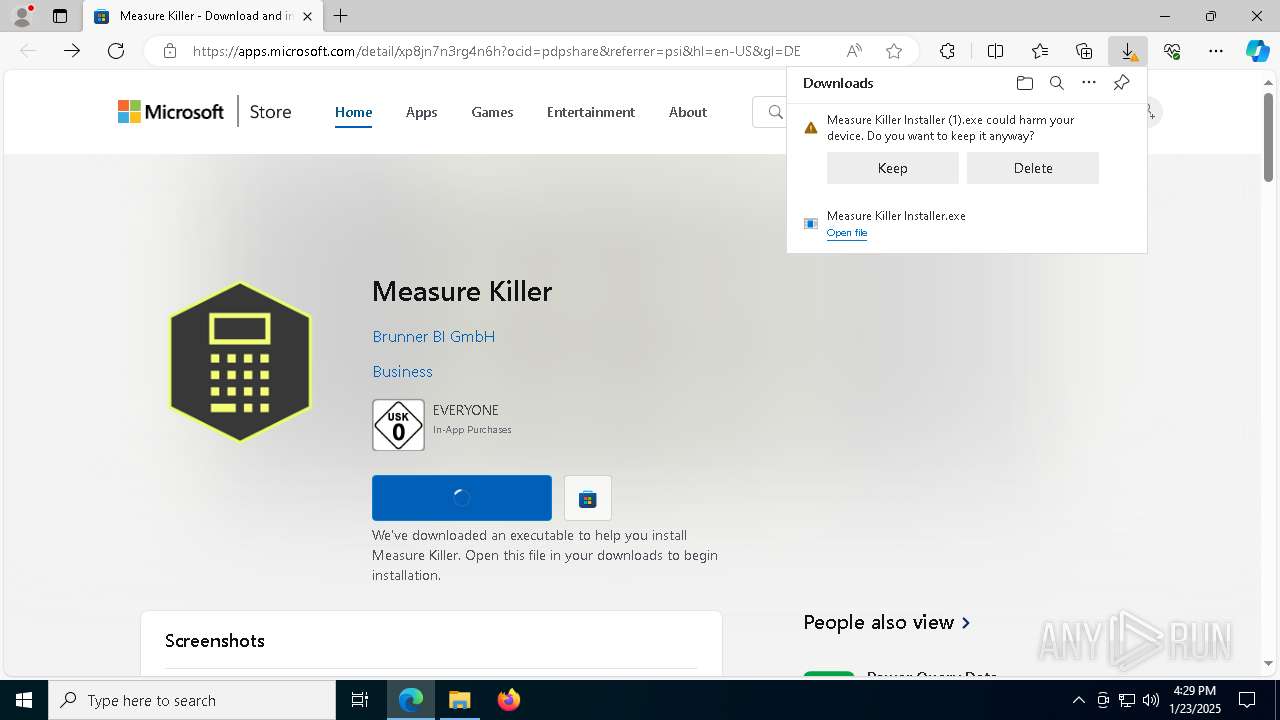
Task: Open Edge Settings and more menu
Action: pos(1216,51)
